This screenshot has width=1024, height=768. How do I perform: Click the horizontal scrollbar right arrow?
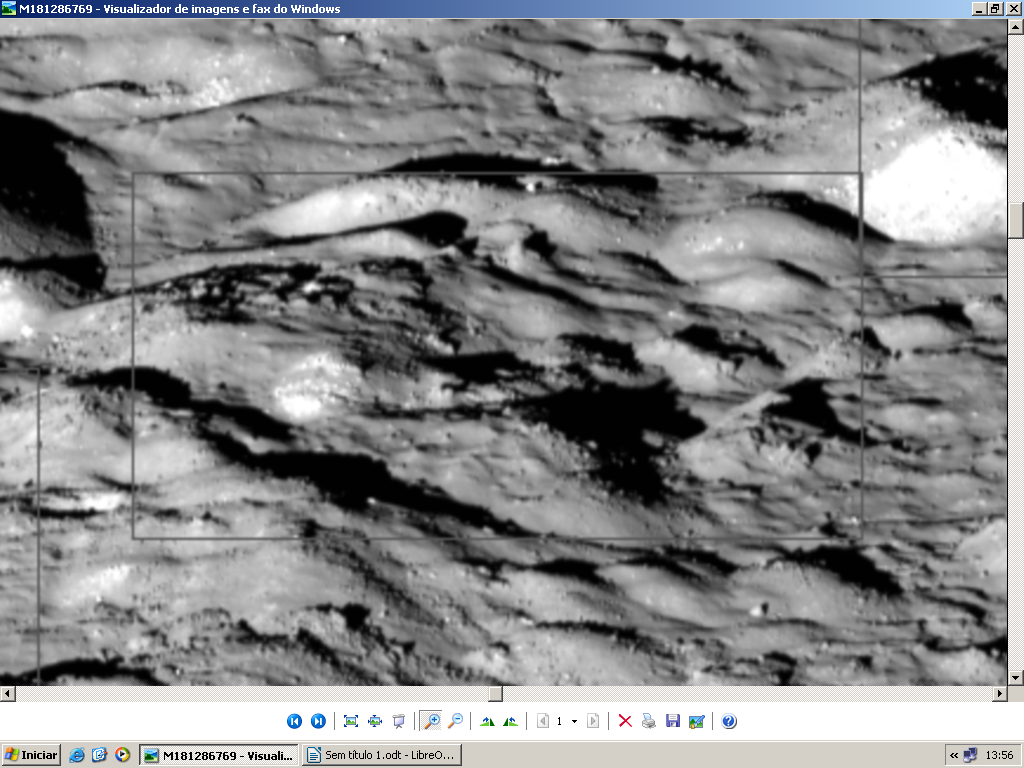tap(999, 693)
